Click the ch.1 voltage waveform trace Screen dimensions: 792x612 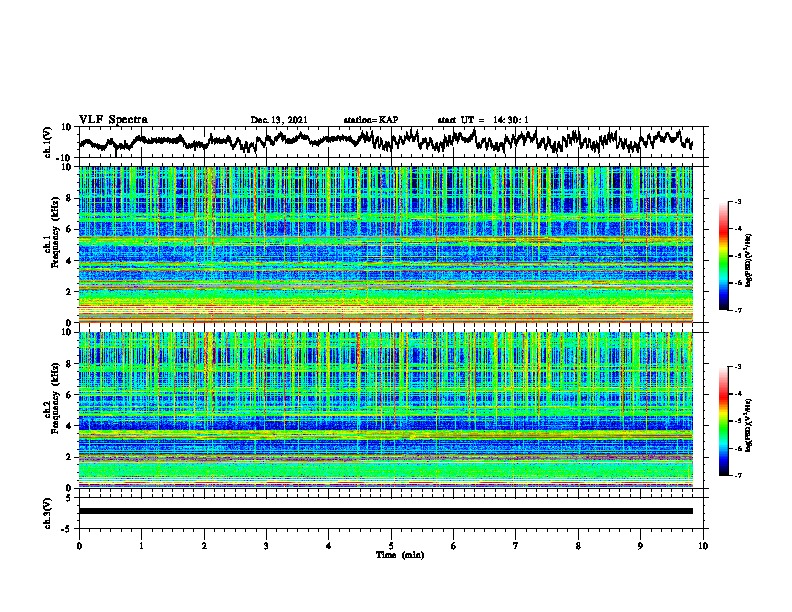(x=386, y=140)
